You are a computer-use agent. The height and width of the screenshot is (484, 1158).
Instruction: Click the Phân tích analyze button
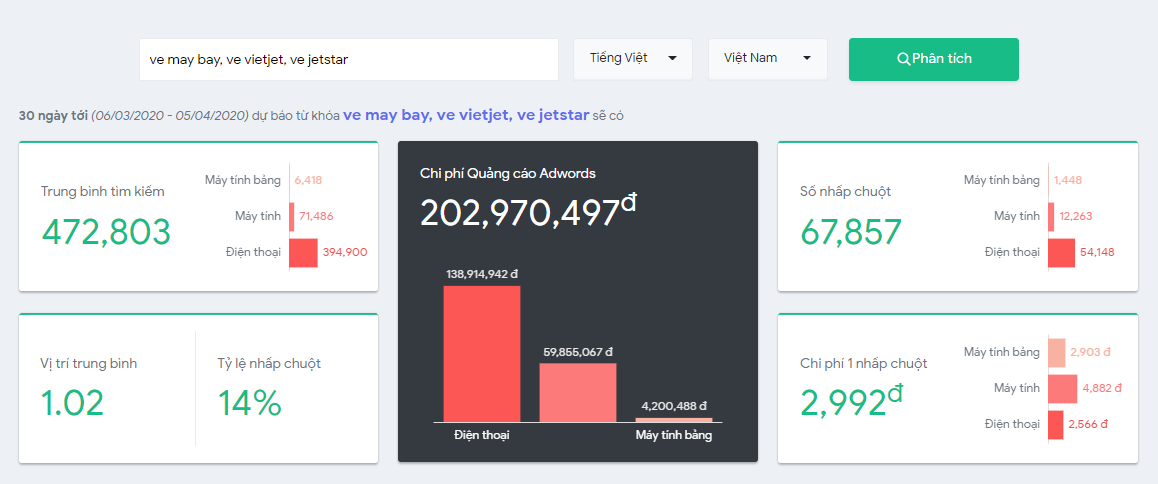pos(933,59)
